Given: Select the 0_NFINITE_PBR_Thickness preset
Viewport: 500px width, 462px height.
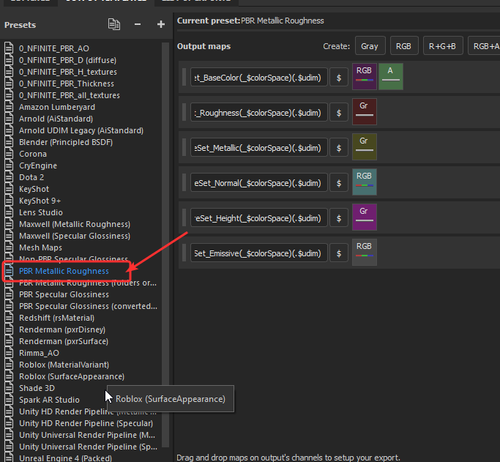Looking at the screenshot, I should click(66, 83).
